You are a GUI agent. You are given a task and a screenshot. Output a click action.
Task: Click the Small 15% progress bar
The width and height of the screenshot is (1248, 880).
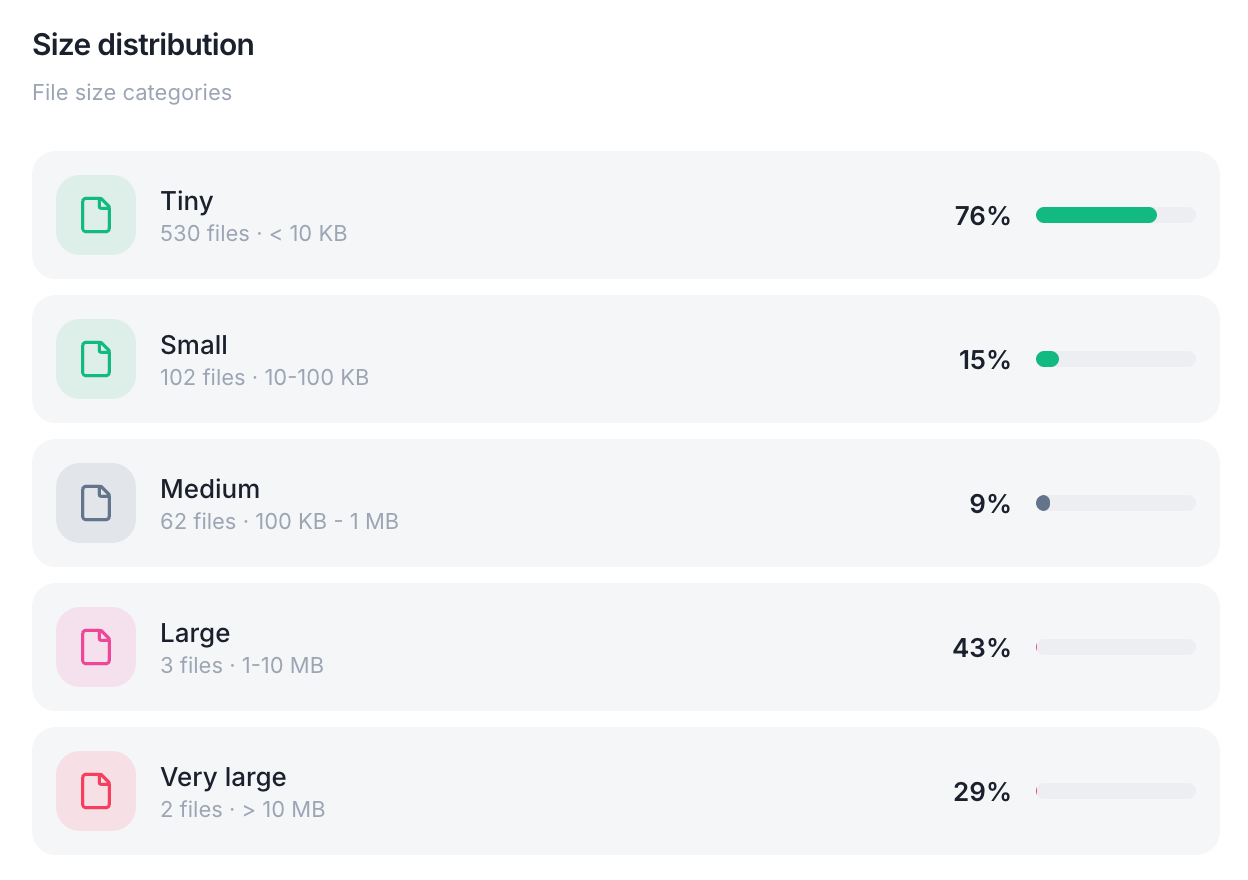pos(1116,359)
